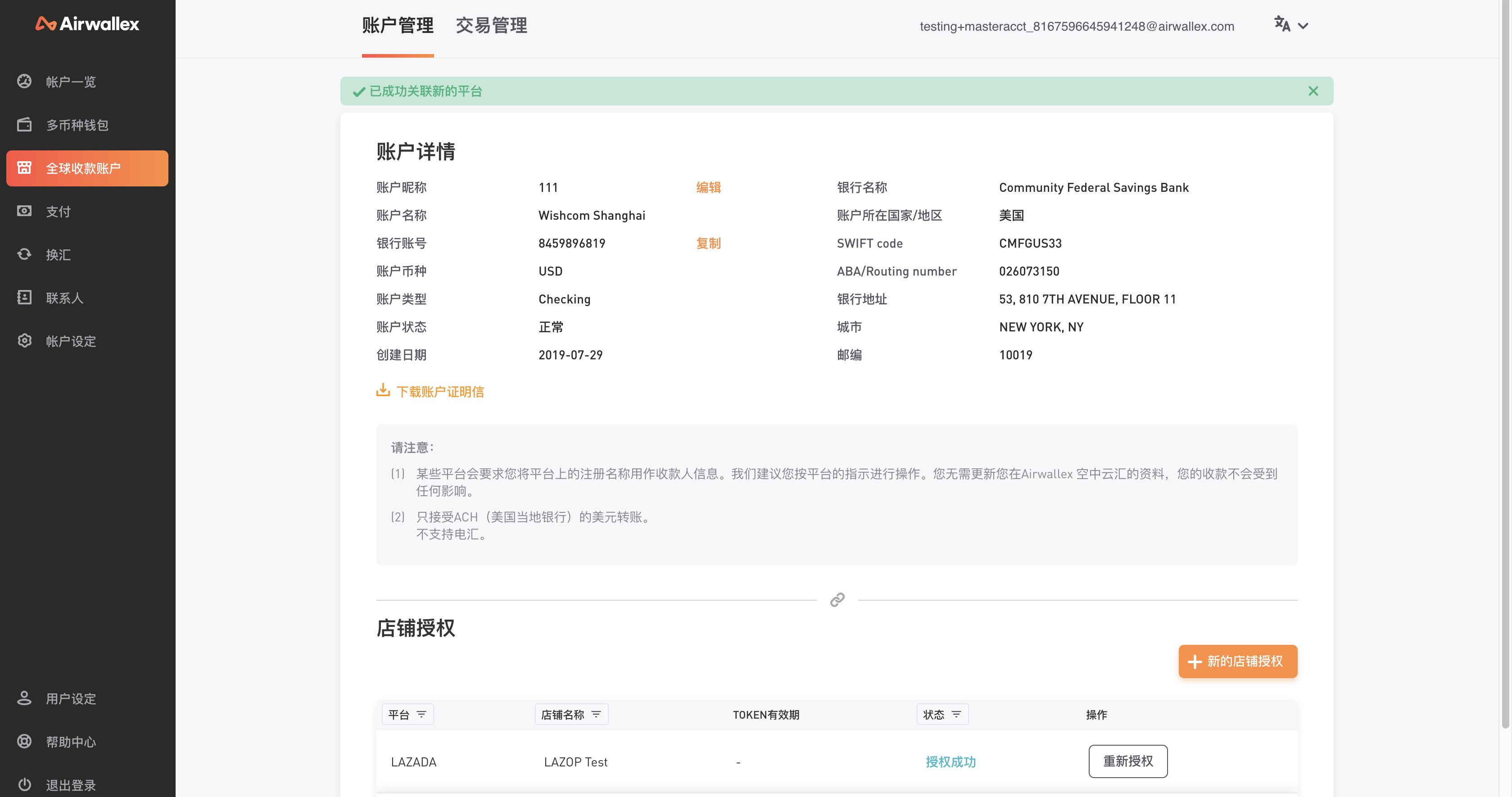This screenshot has width=1512, height=797.
Task: Click bank address 53, 810 7TH AVENUE
Action: pos(1088,299)
